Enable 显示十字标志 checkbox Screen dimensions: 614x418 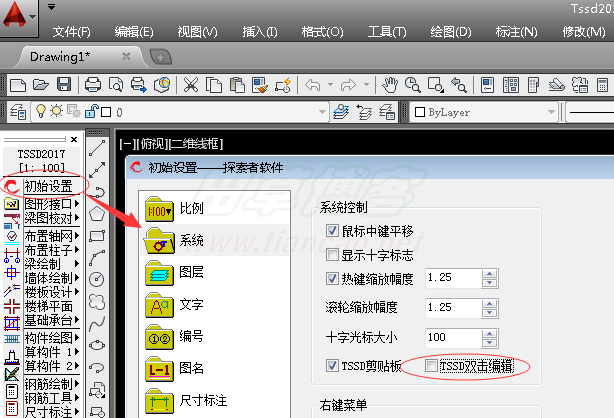click(332, 255)
